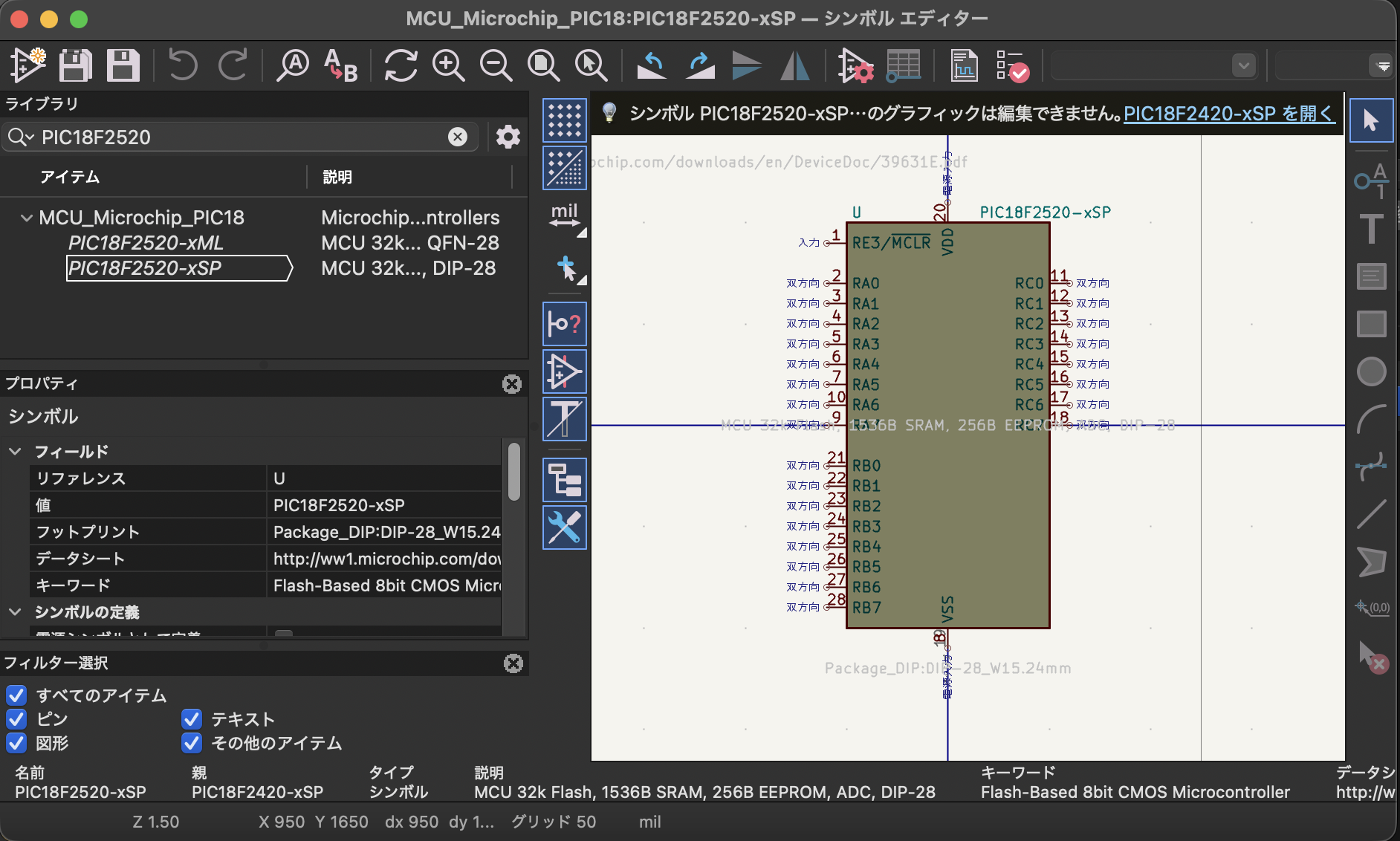Image resolution: width=1400 pixels, height=841 pixels.
Task: Toggle pin display icon with question mark
Action: pyautogui.click(x=565, y=324)
